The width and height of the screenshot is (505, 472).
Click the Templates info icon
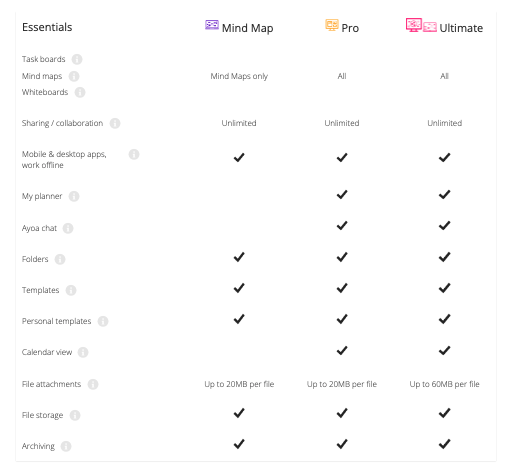click(x=71, y=290)
